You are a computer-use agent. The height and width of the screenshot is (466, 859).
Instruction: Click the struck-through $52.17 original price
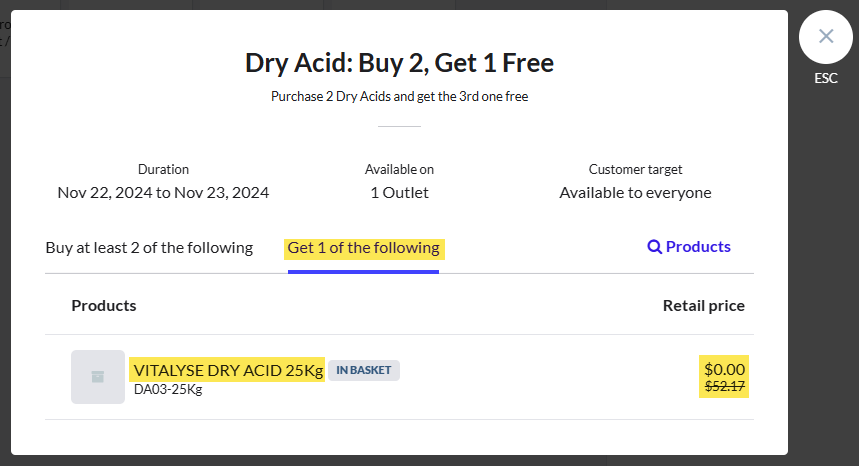(725, 387)
